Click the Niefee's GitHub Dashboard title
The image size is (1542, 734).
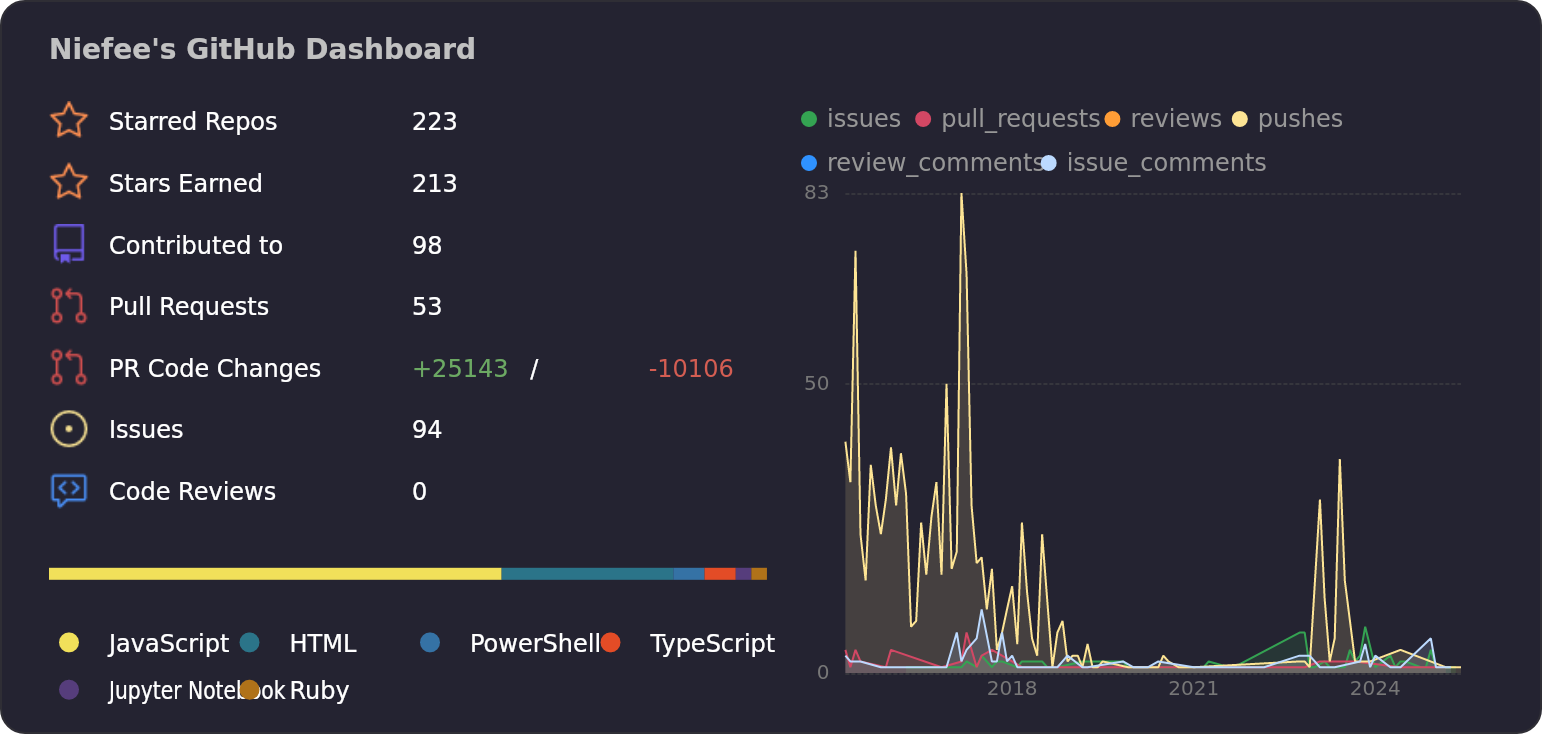click(x=262, y=50)
